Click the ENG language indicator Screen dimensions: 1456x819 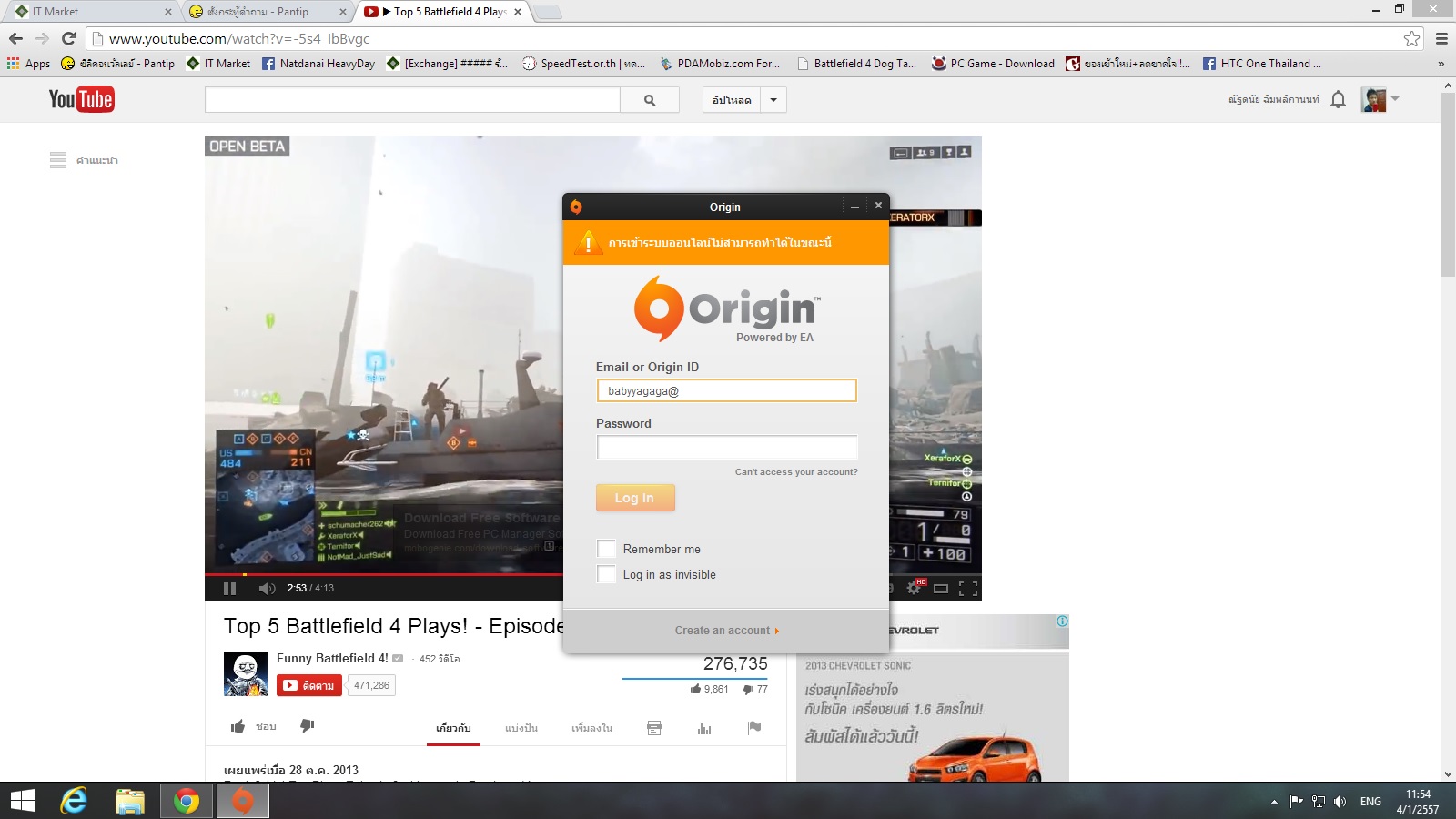click(1370, 802)
